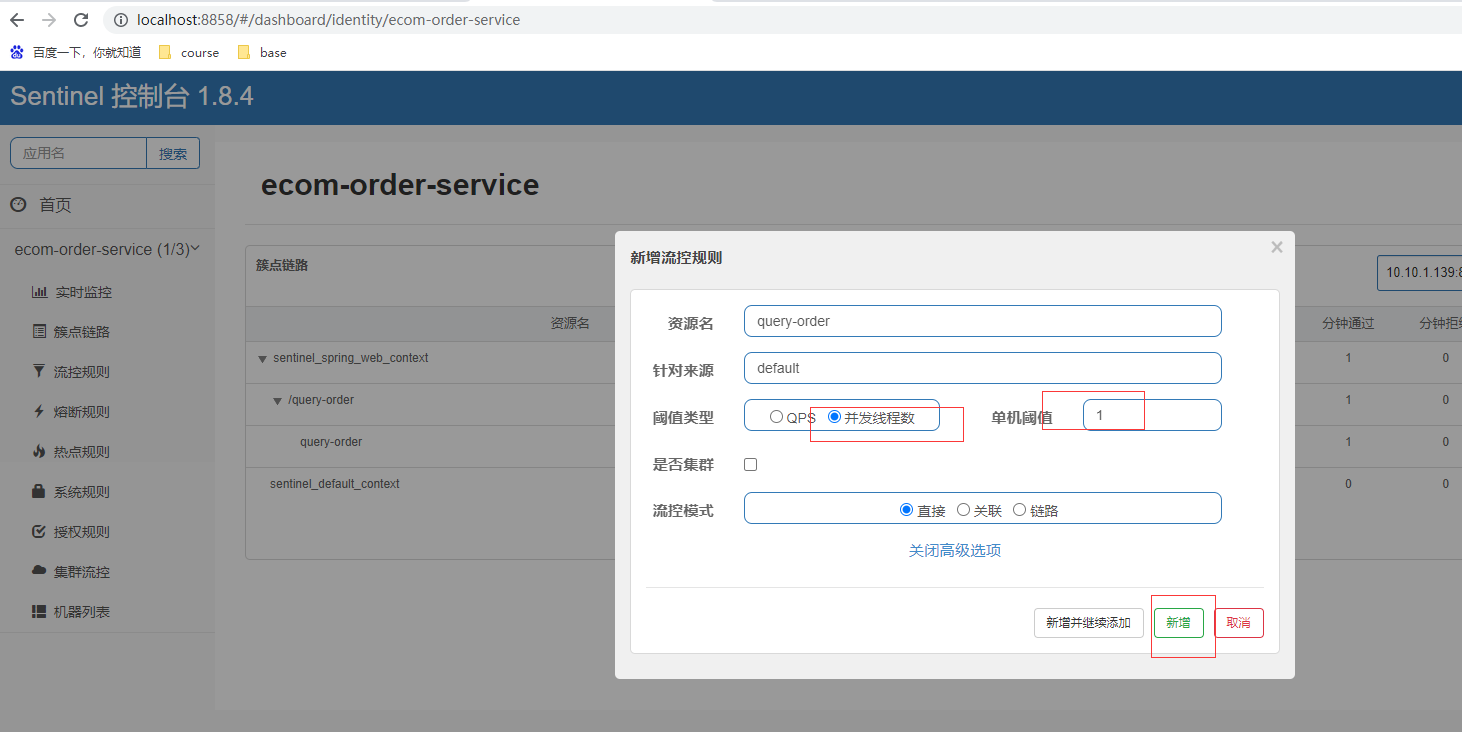This screenshot has width=1462, height=732.
Task: Click 新增并继续添加 button
Action: 1088,622
